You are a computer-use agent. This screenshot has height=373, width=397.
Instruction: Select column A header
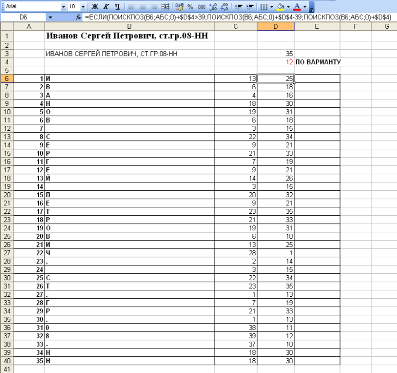(x=29, y=26)
